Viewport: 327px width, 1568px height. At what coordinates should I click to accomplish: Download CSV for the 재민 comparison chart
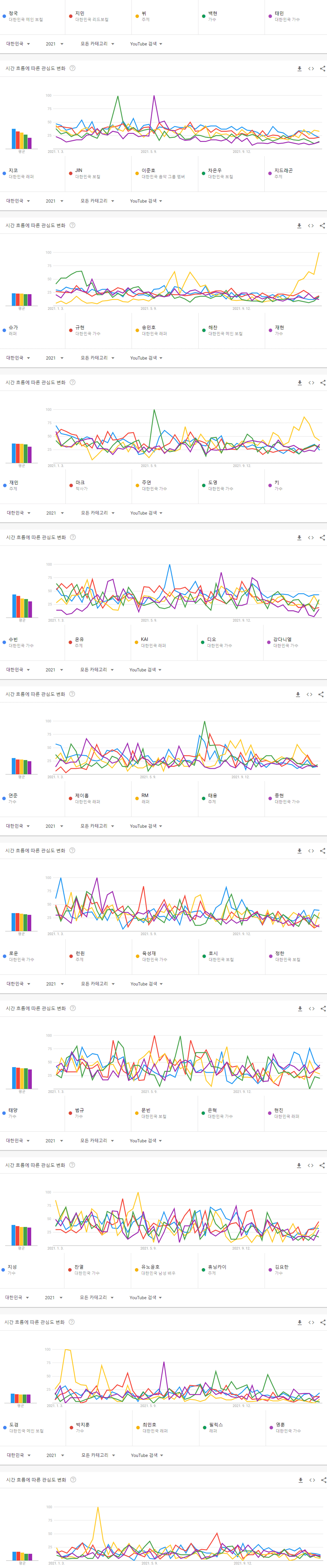pyautogui.click(x=299, y=538)
